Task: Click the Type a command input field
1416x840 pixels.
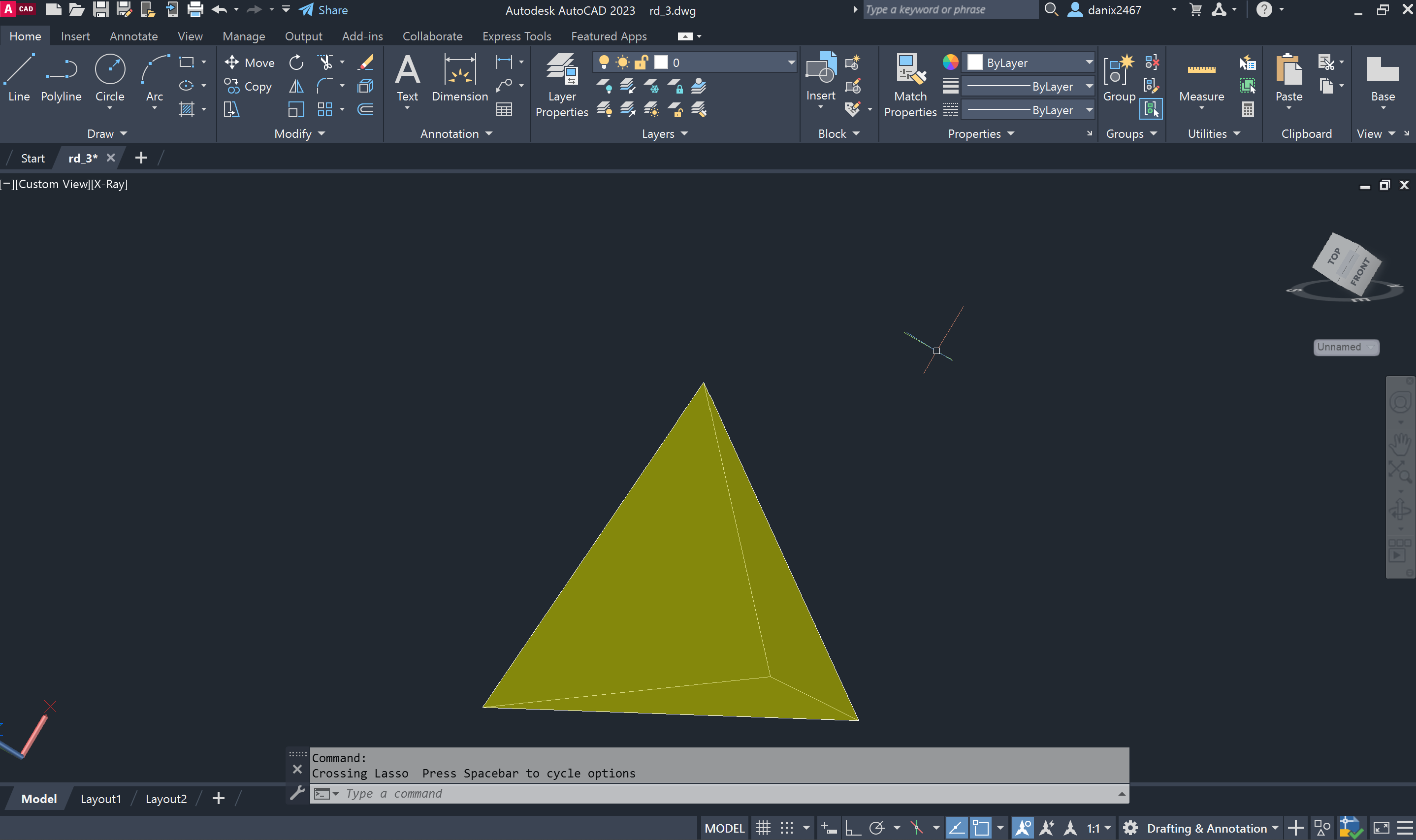Action: [x=679, y=794]
